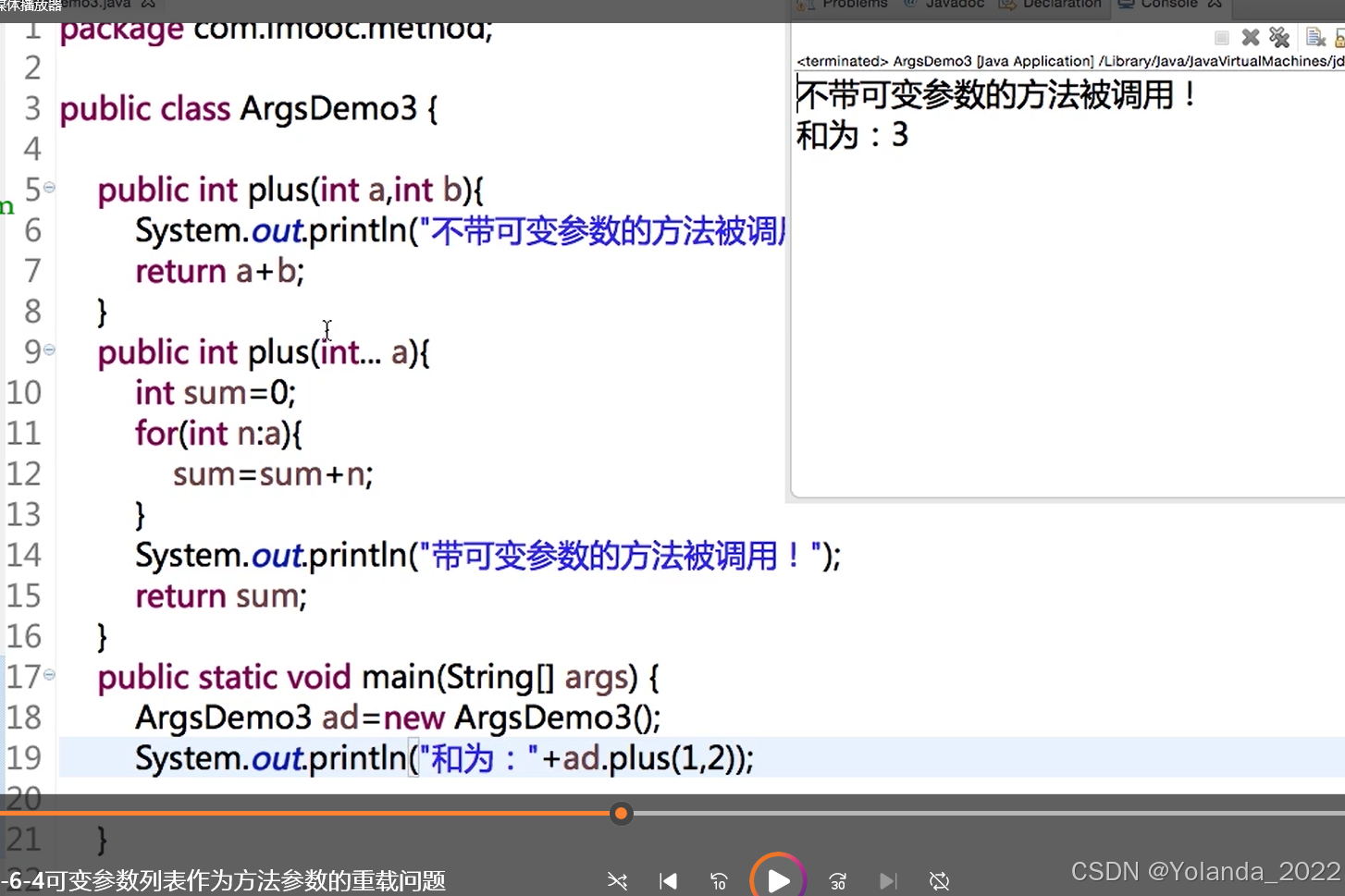Click the "public class ArgsDemo3 {" line

249,109
